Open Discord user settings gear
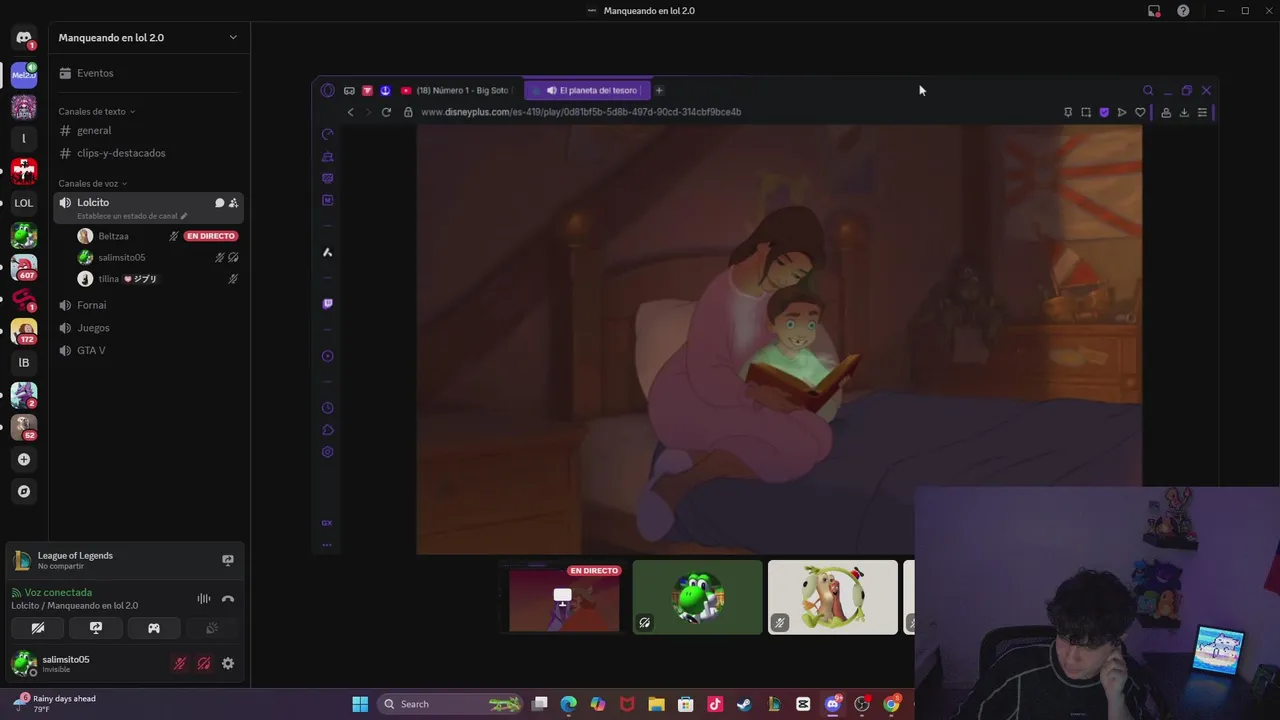 (x=228, y=663)
